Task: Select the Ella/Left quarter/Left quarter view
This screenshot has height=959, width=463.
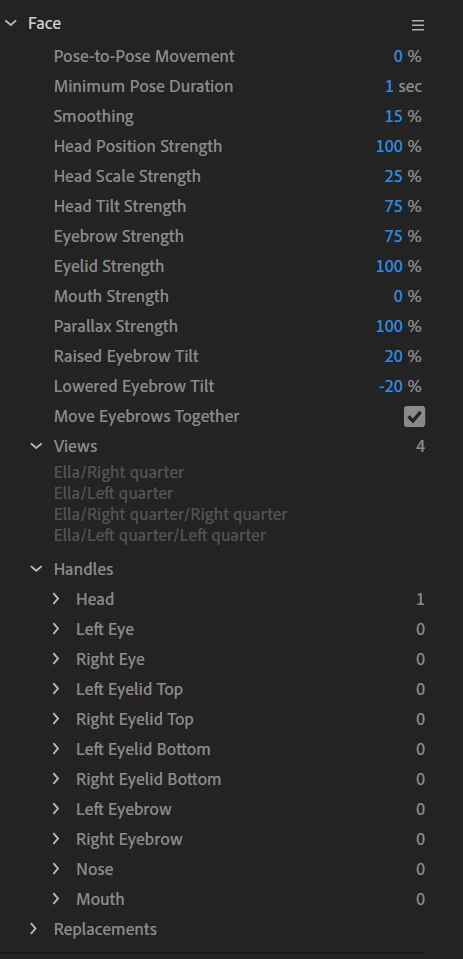Action: point(160,535)
